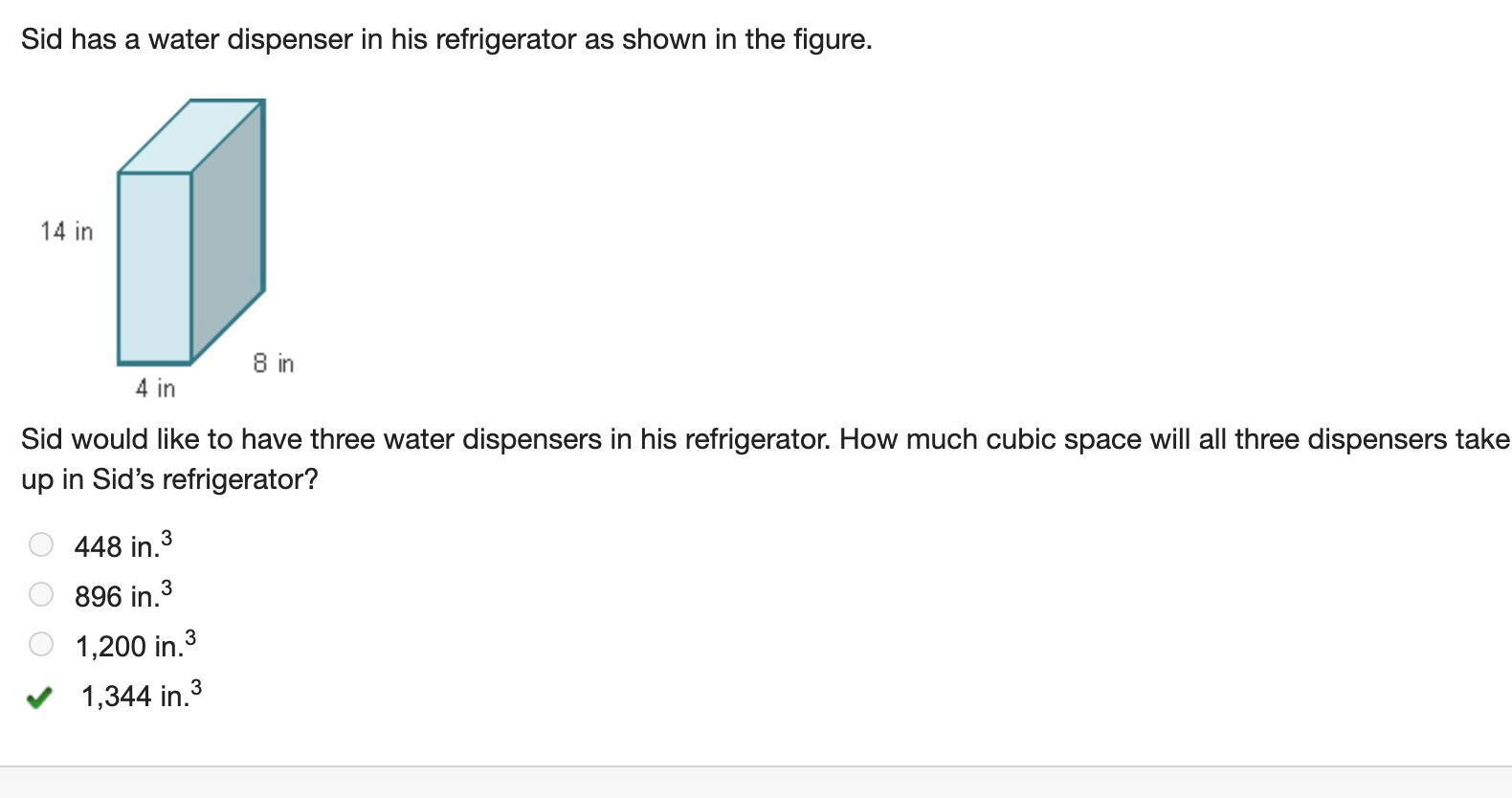
Task: Click the dark gray side face of prism
Action: coord(228,230)
